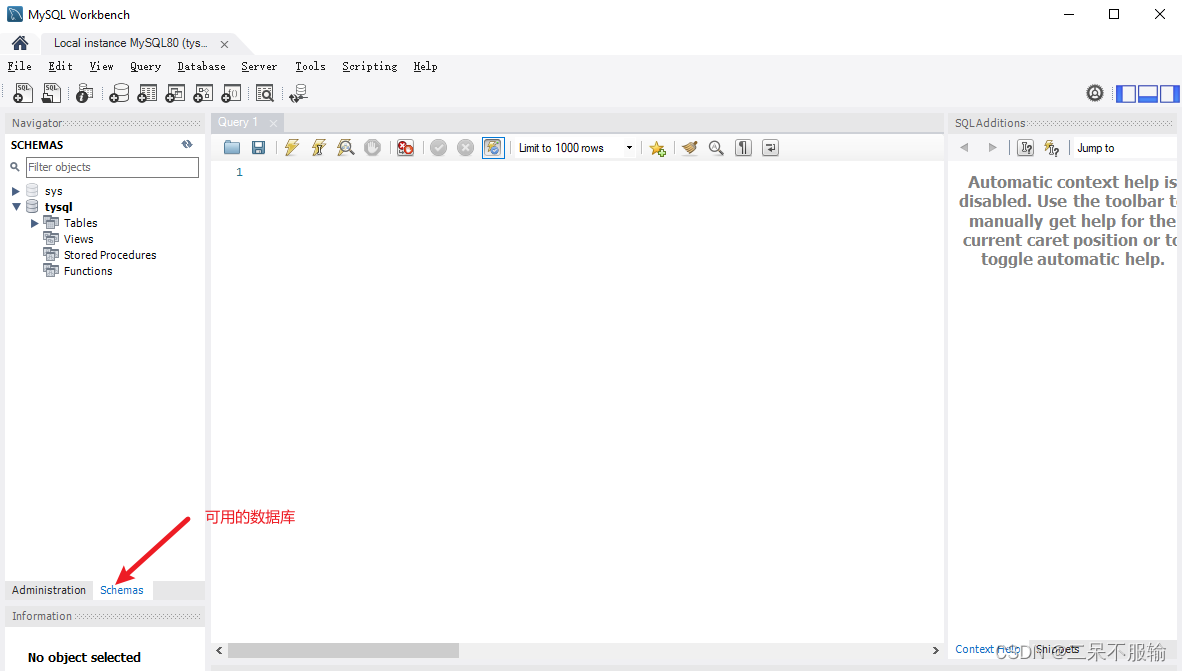
Task: Execute the whole script lightning icon
Action: point(292,148)
